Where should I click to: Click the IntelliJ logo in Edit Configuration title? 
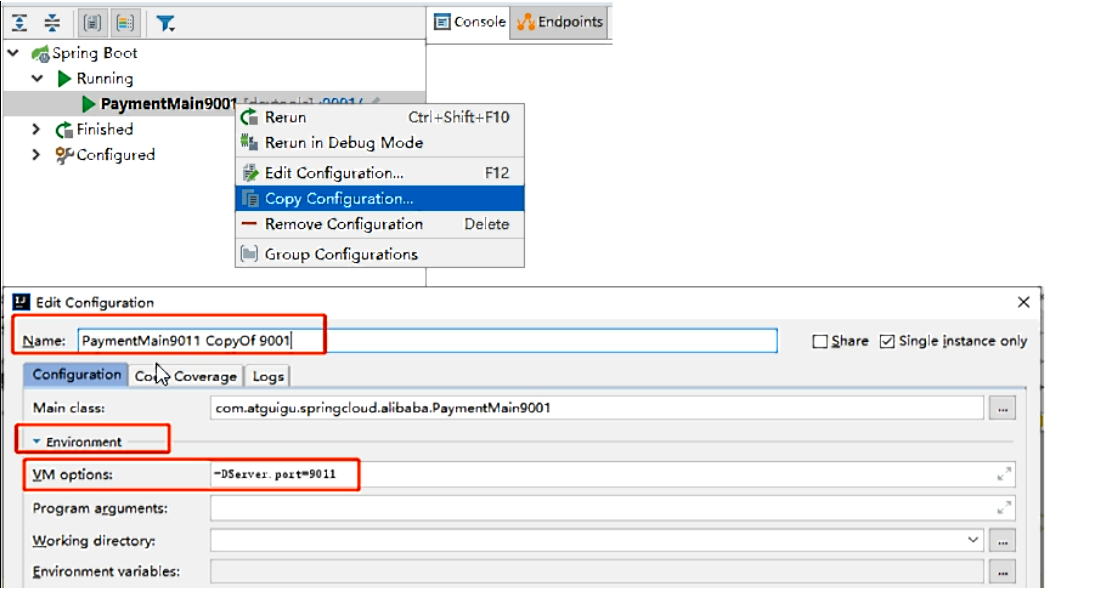tap(21, 303)
